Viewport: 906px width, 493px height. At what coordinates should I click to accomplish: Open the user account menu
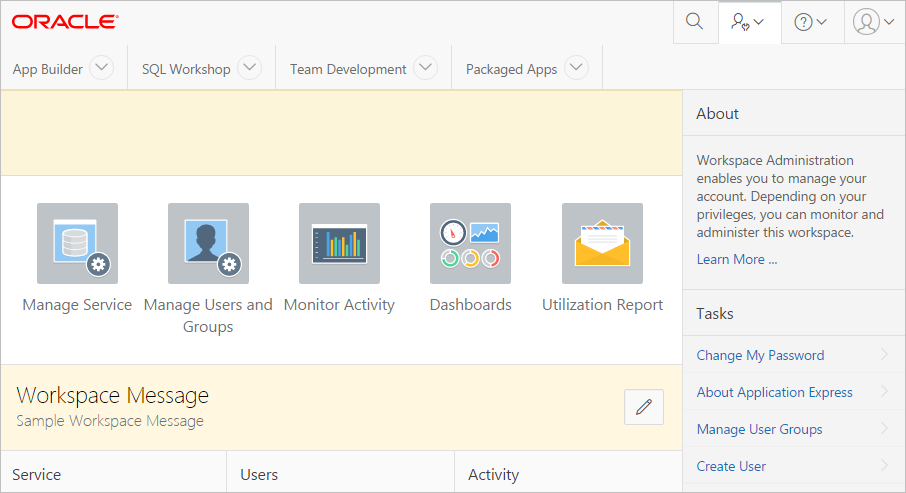pos(874,22)
